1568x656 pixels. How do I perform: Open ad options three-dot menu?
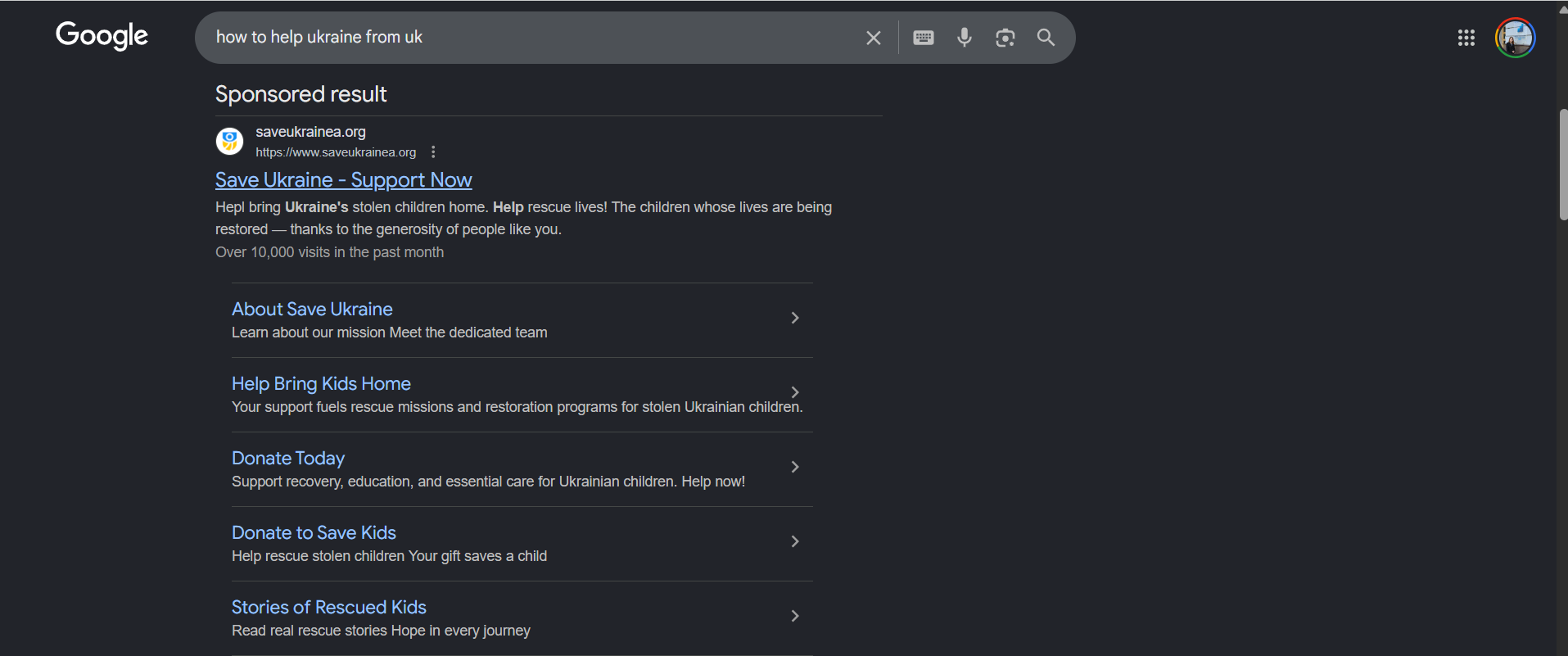pos(433,152)
